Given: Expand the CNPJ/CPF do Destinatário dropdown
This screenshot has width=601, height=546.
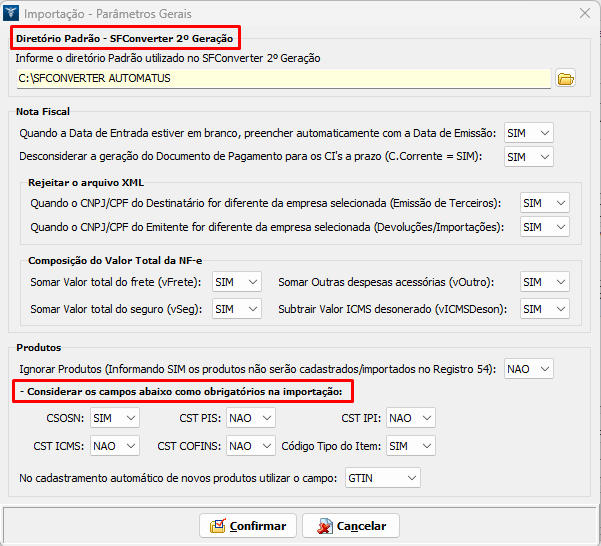Looking at the screenshot, I should [545, 203].
